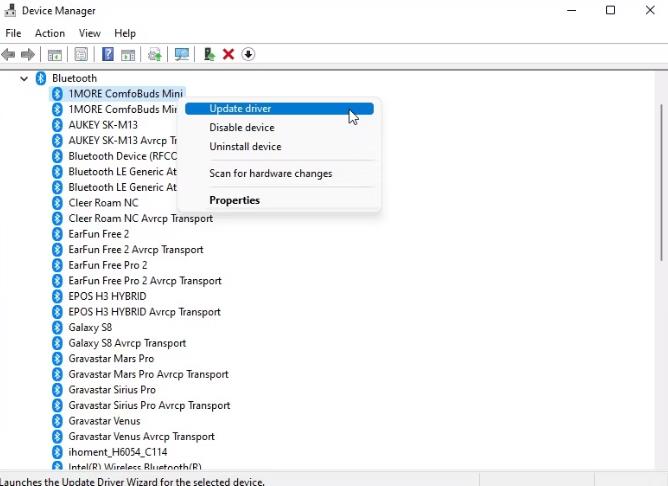This screenshot has height=486, width=668.
Task: Click the Forward arrow toolbar icon
Action: [x=28, y=54]
